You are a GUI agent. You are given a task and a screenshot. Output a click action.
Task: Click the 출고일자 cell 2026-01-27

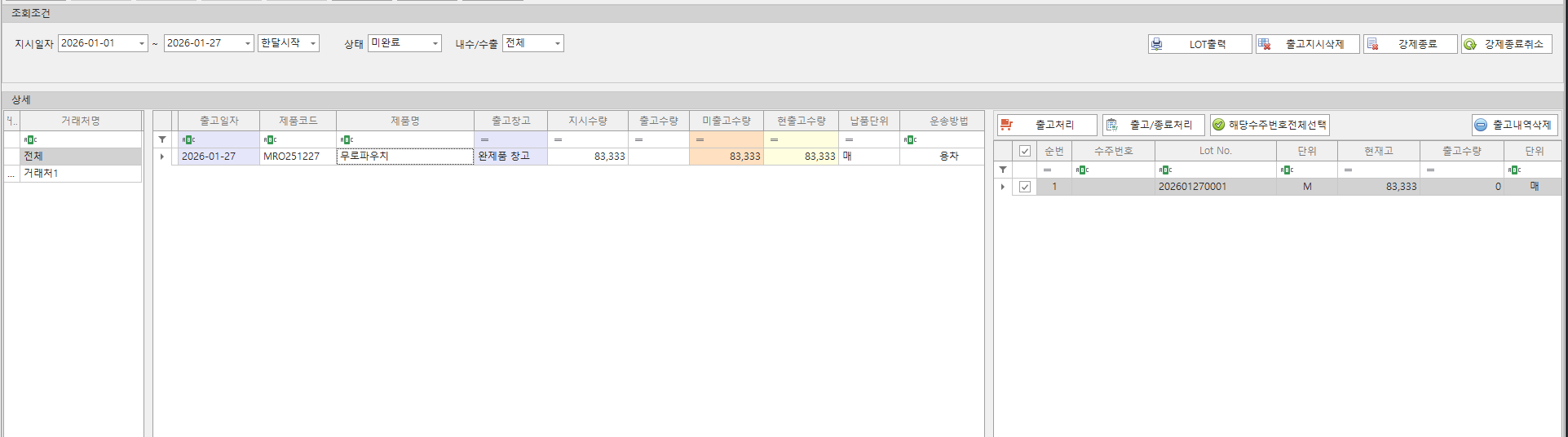(x=219, y=157)
